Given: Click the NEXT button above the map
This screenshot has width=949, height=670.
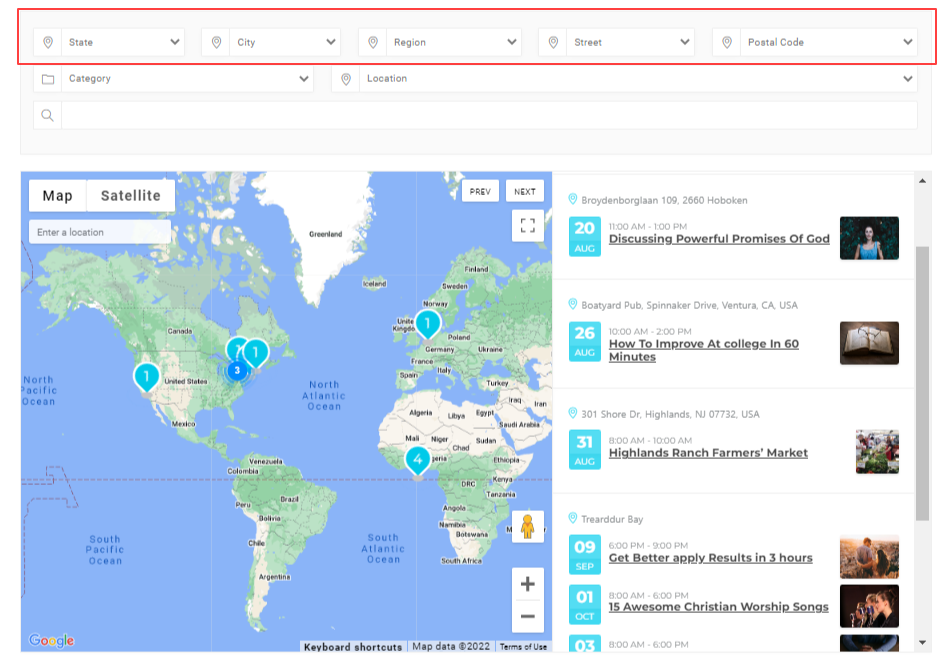Looking at the screenshot, I should point(524,191).
